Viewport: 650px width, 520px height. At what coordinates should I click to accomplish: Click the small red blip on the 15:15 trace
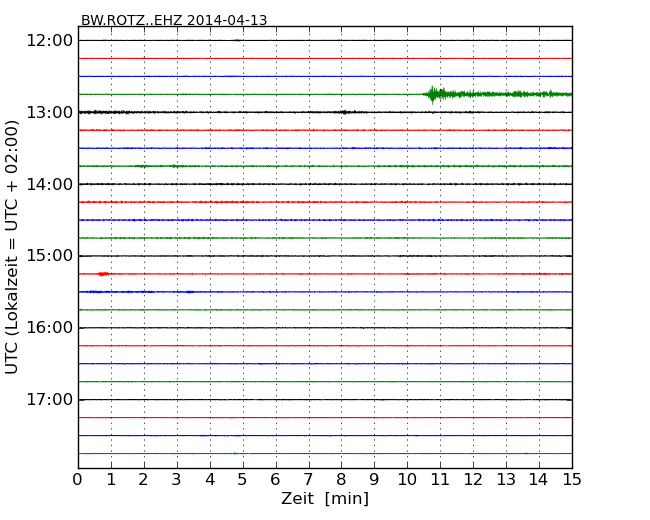coord(102,274)
